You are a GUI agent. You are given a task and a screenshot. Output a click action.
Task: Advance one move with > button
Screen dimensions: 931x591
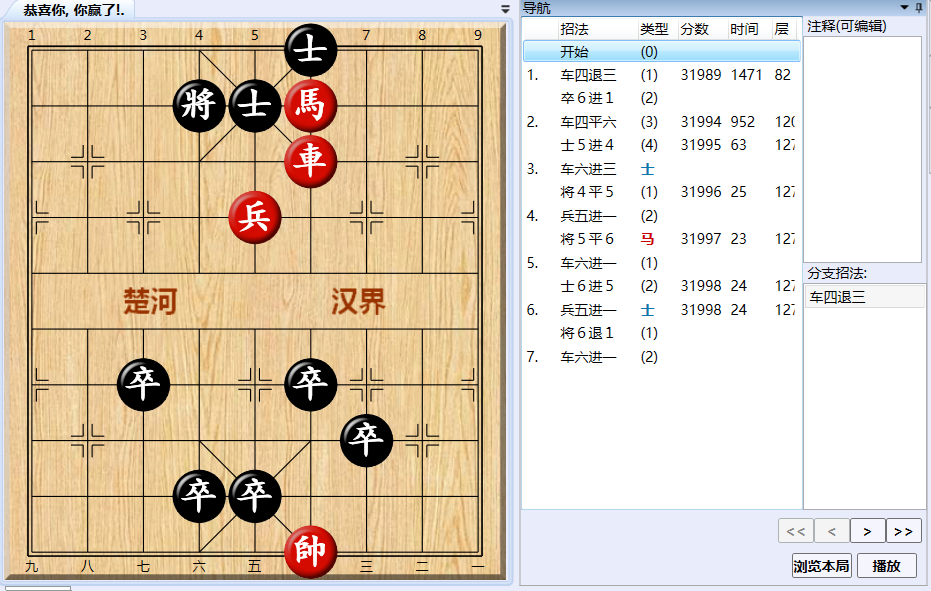point(867,530)
